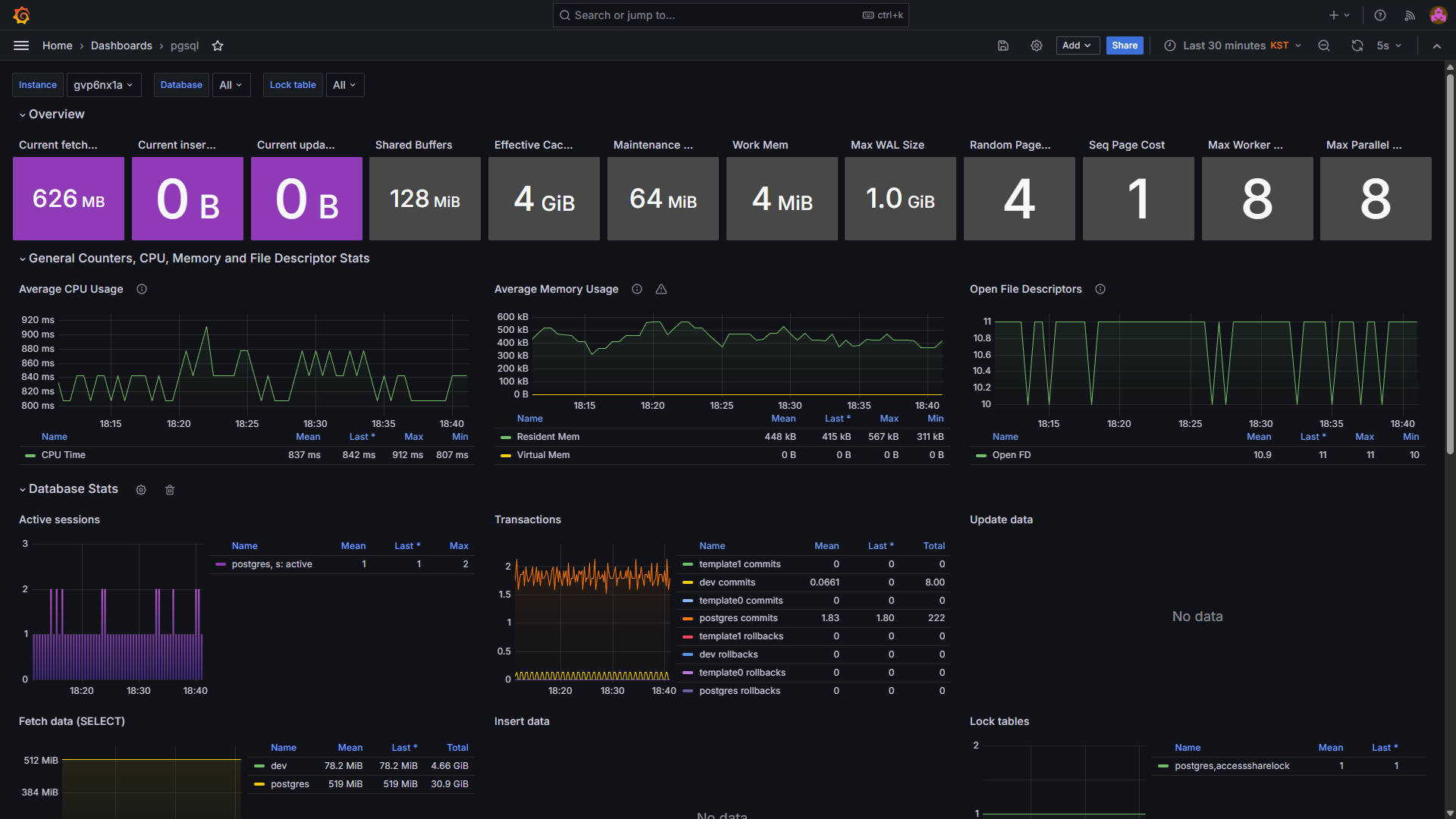
Task: Toggle postgres commits series visibility
Action: [x=738, y=618]
